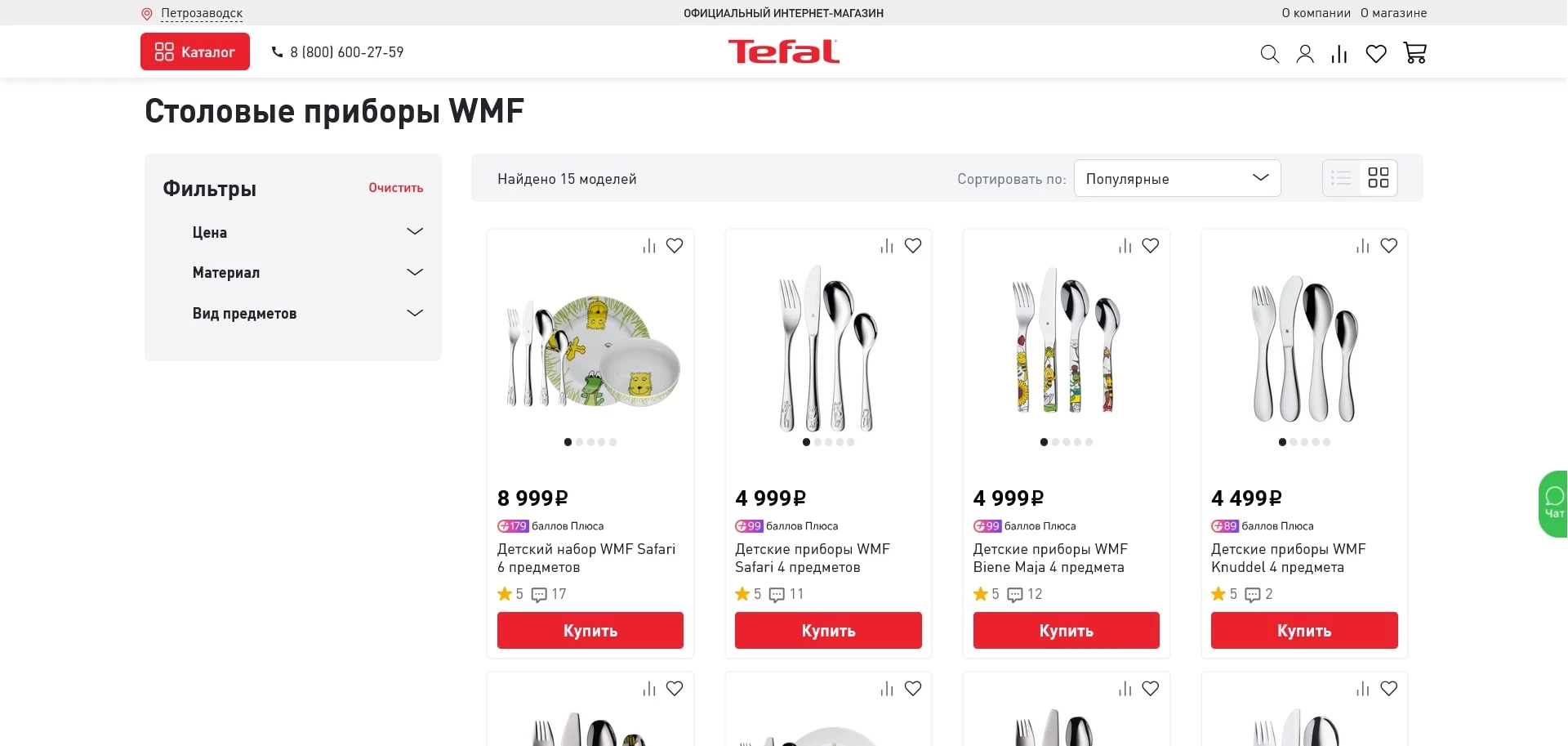Click Очистить to reset filters

coord(395,188)
